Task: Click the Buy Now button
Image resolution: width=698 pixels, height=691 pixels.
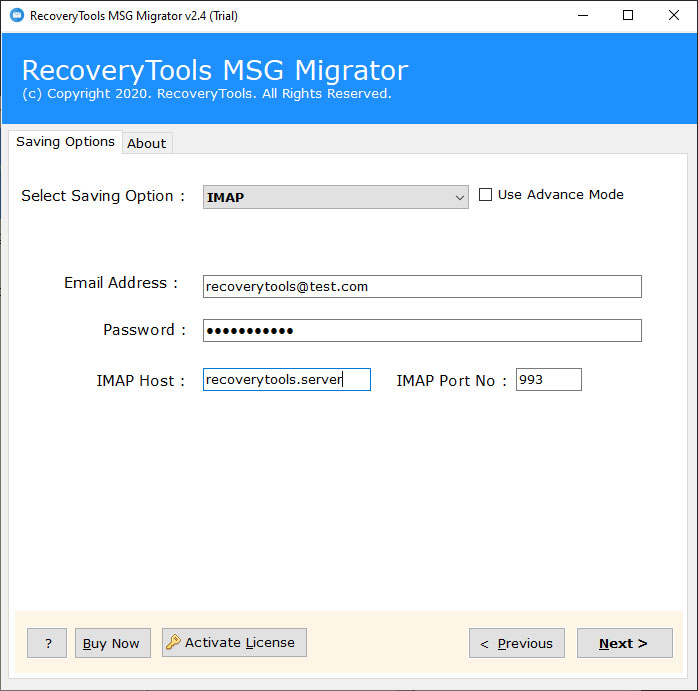Action: pyautogui.click(x=113, y=643)
